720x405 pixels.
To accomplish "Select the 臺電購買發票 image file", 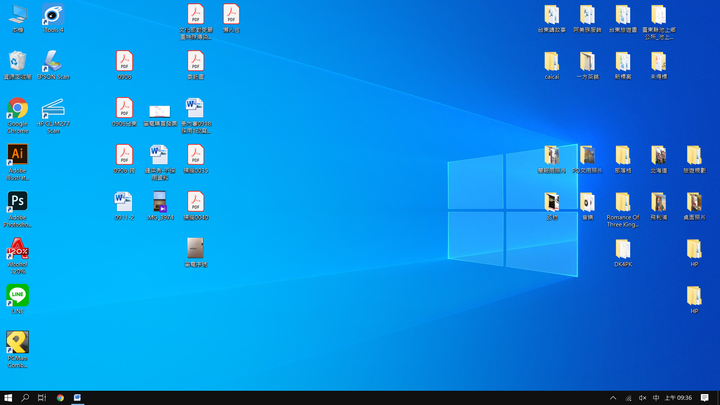I will click(x=160, y=115).
